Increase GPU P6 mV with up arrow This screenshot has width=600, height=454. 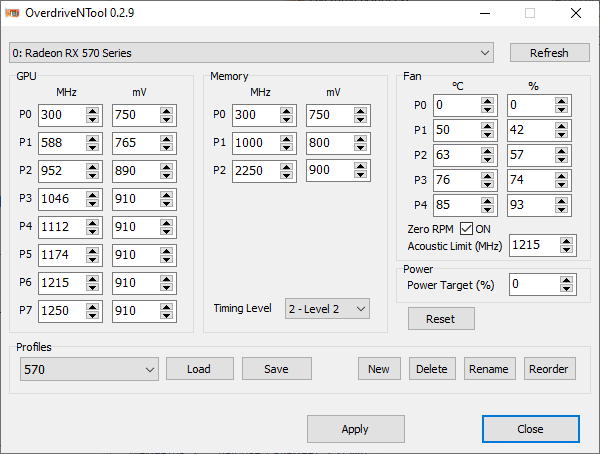(x=166, y=278)
